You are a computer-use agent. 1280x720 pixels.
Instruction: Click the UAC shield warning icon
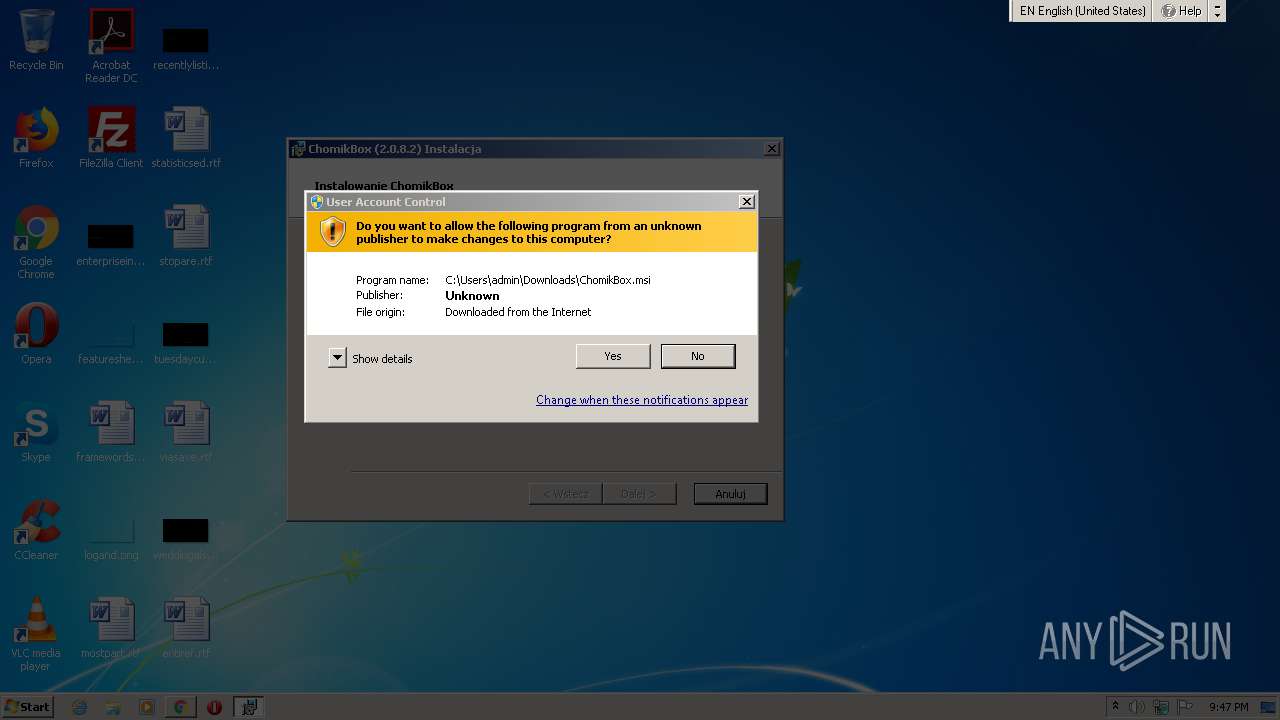pyautogui.click(x=332, y=232)
